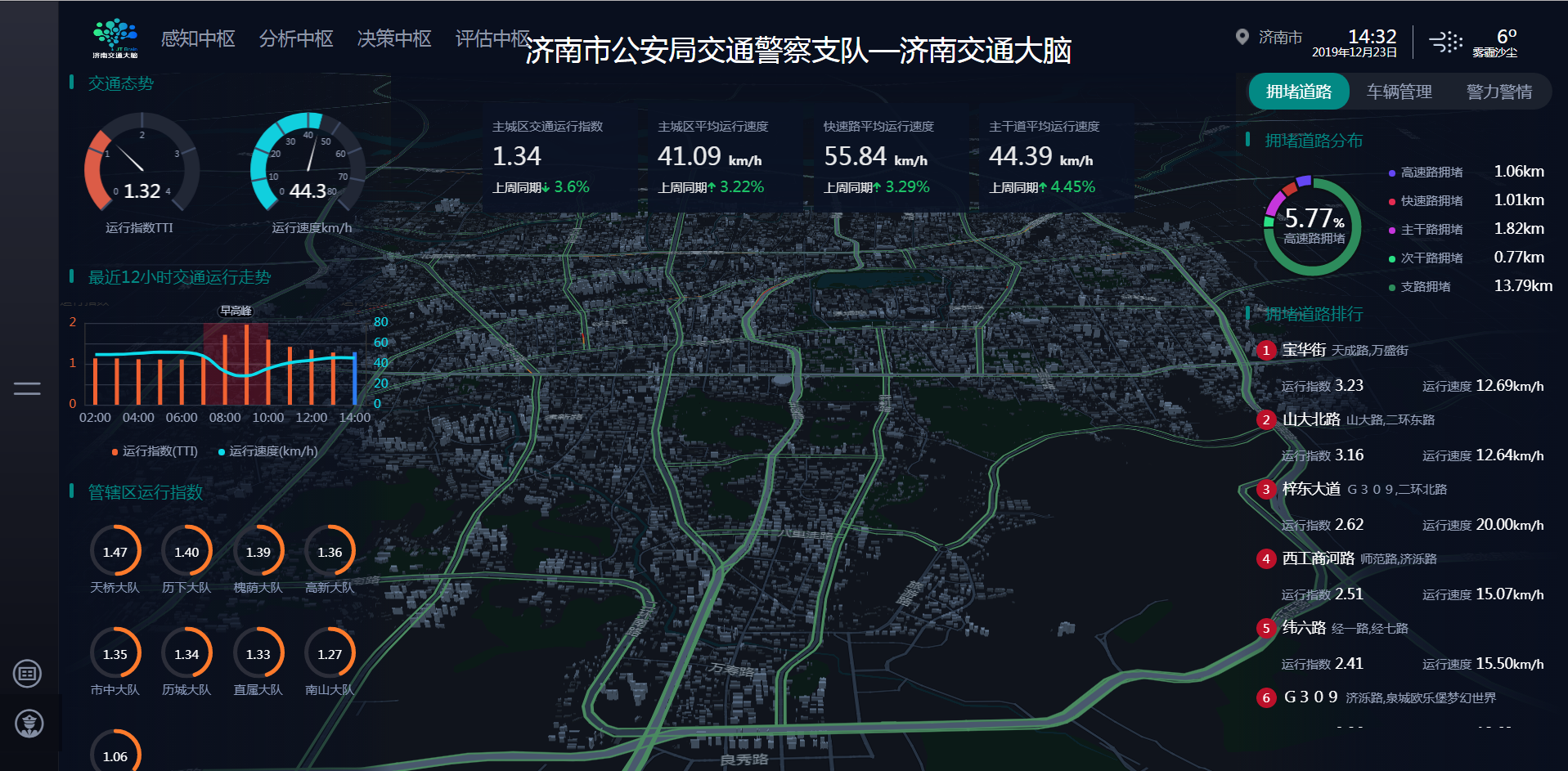1568x771 pixels.
Task: Toggle 支路拥堵 legend in congestion distribution
Action: [x=1425, y=287]
